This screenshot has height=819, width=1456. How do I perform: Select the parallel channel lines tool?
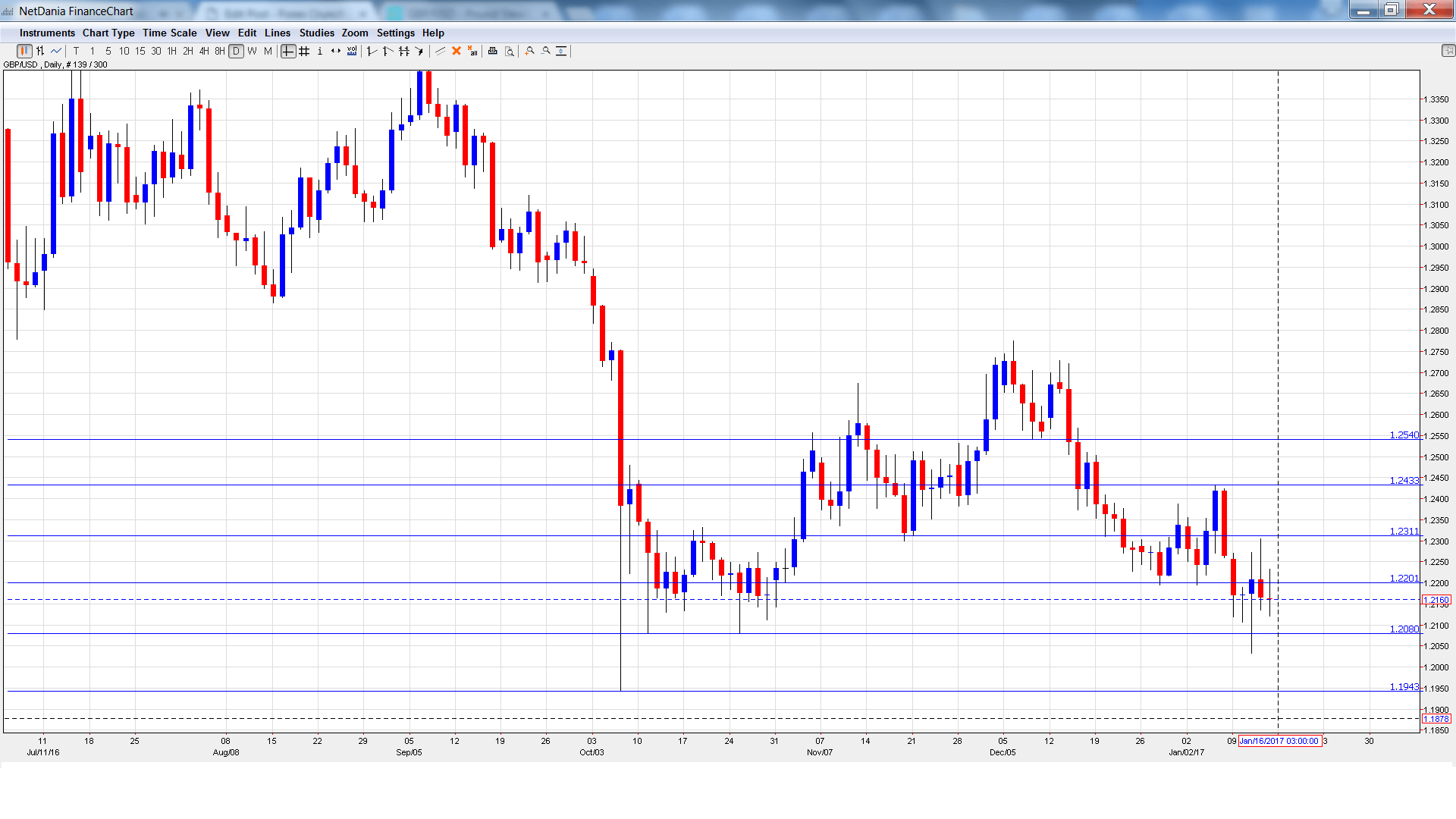coord(404,52)
